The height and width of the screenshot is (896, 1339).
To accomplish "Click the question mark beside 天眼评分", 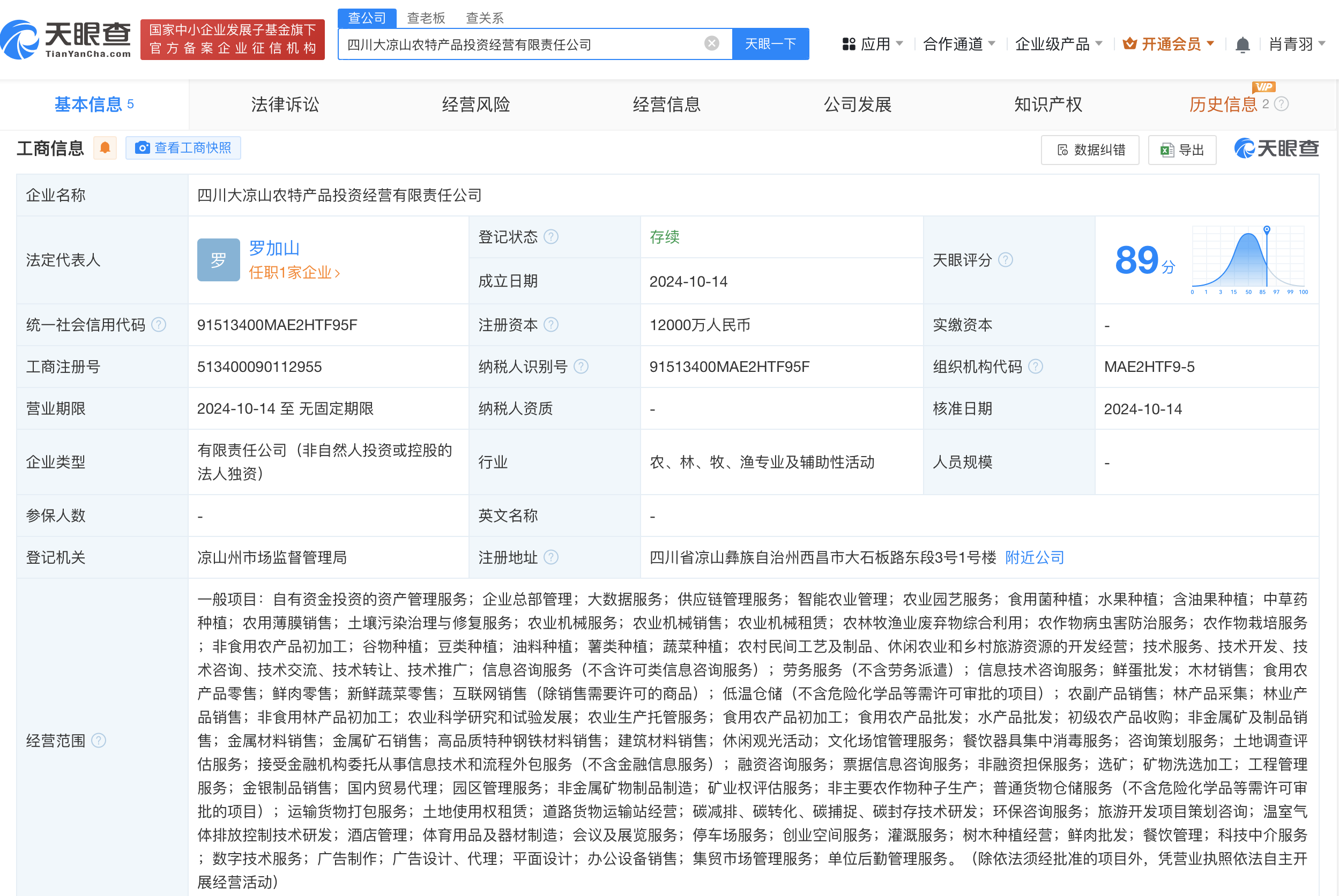I will coord(1005,260).
